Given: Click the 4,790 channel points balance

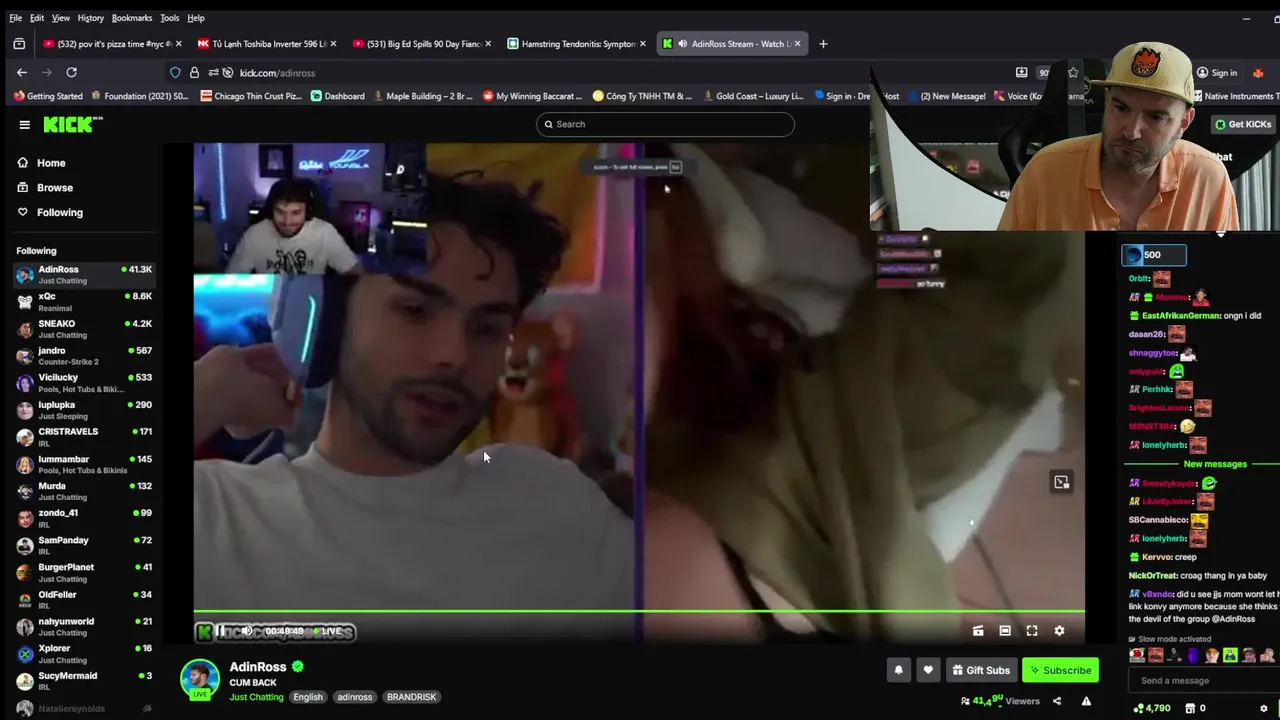Looking at the screenshot, I should point(1152,708).
